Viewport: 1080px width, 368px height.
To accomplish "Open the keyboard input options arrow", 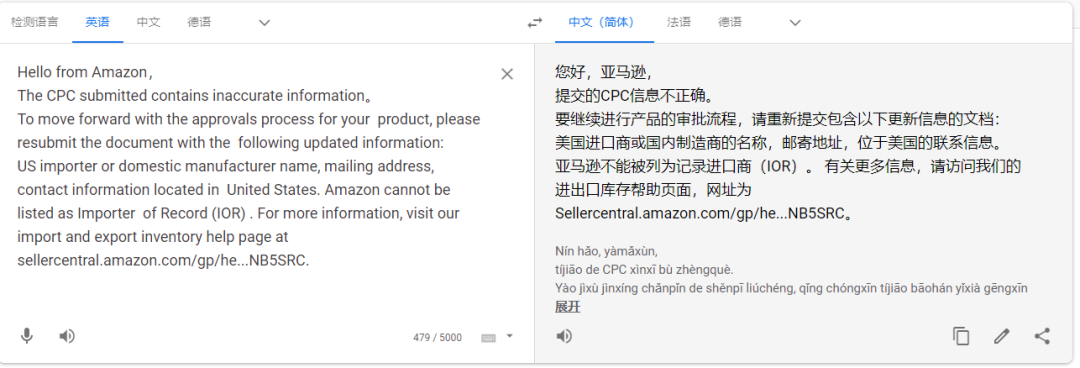I will click(510, 336).
